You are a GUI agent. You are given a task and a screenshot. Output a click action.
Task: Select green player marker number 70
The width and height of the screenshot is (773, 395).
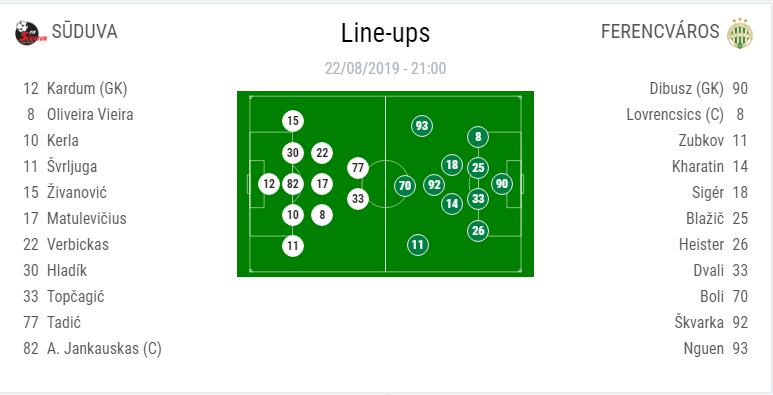click(x=405, y=186)
